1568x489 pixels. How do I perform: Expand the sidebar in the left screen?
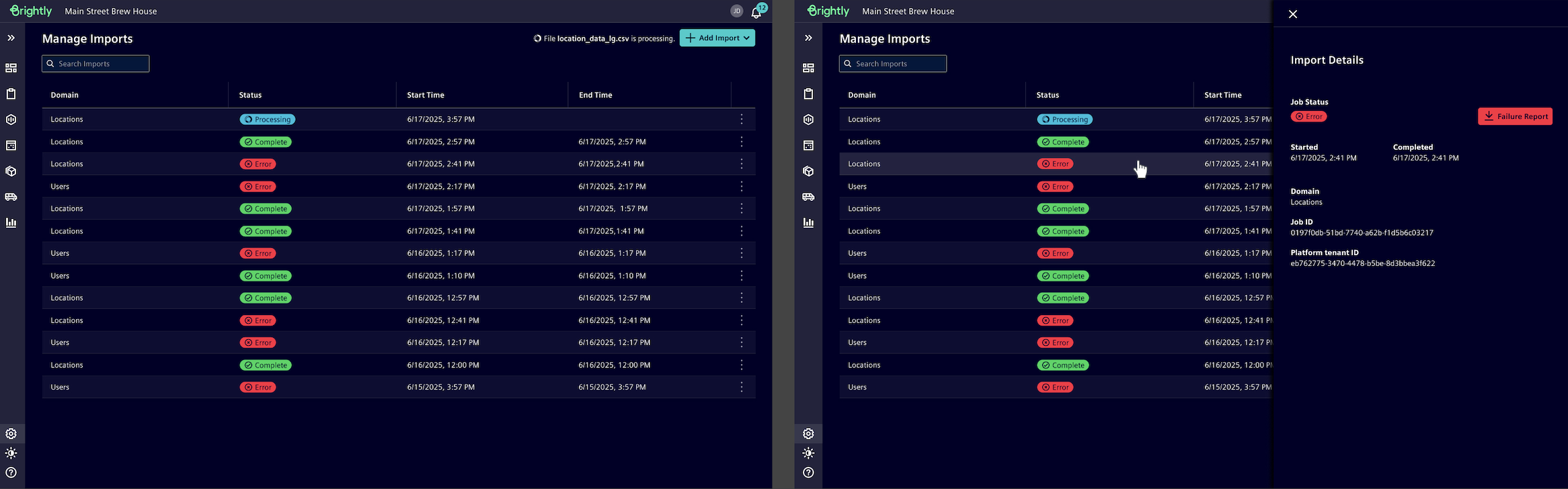(11, 38)
